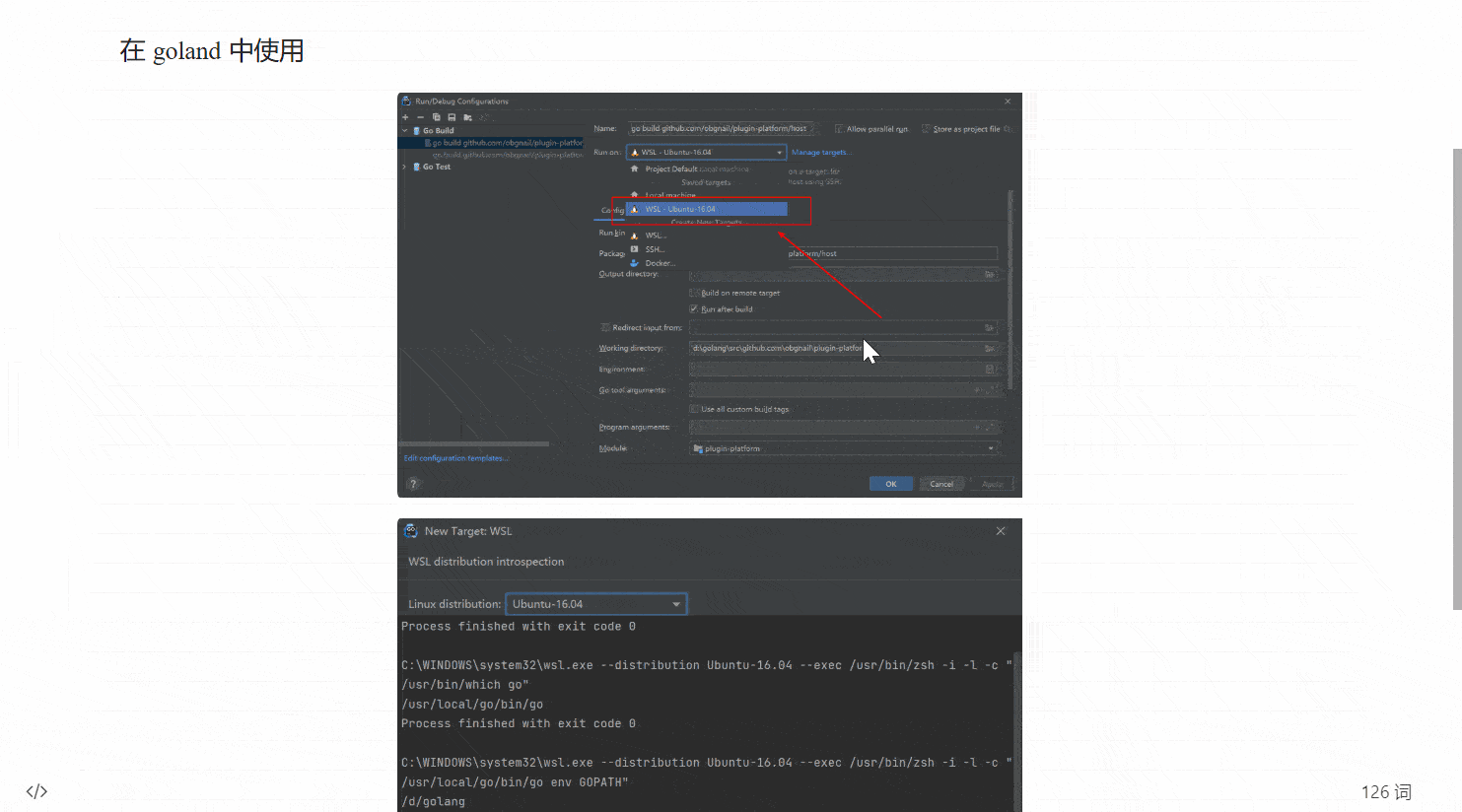Select the Configuration tab
The height and width of the screenshot is (812, 1462).
pos(611,210)
